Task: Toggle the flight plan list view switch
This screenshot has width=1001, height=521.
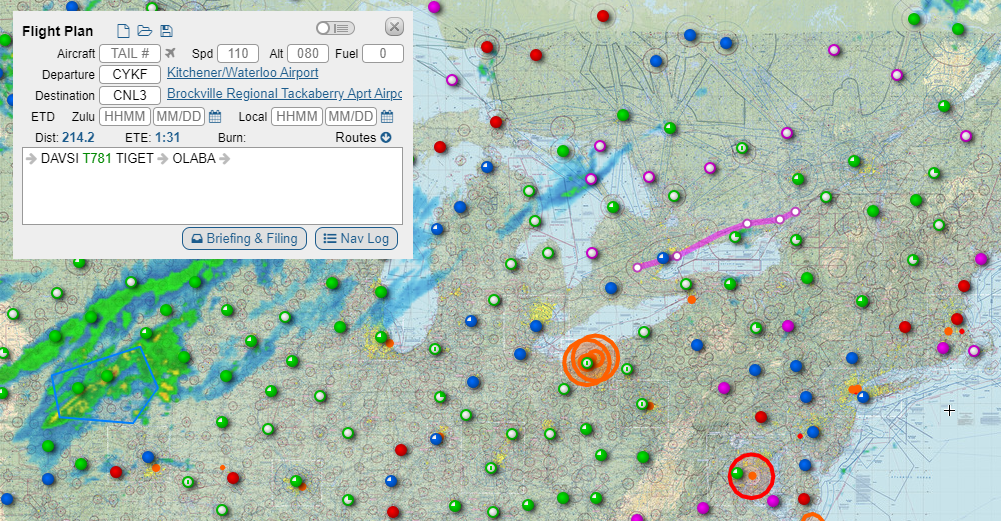Action: tap(335, 28)
